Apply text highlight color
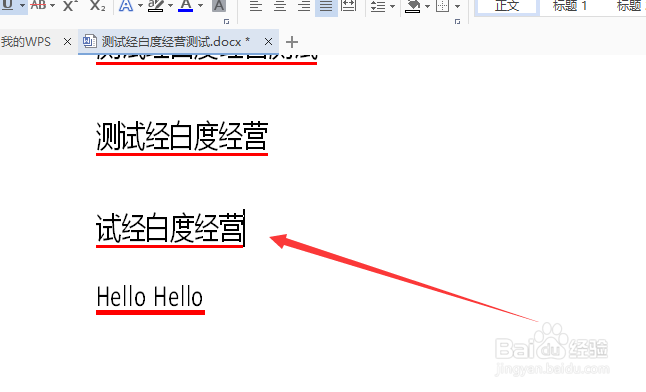646x392 pixels. pyautogui.click(x=156, y=5)
